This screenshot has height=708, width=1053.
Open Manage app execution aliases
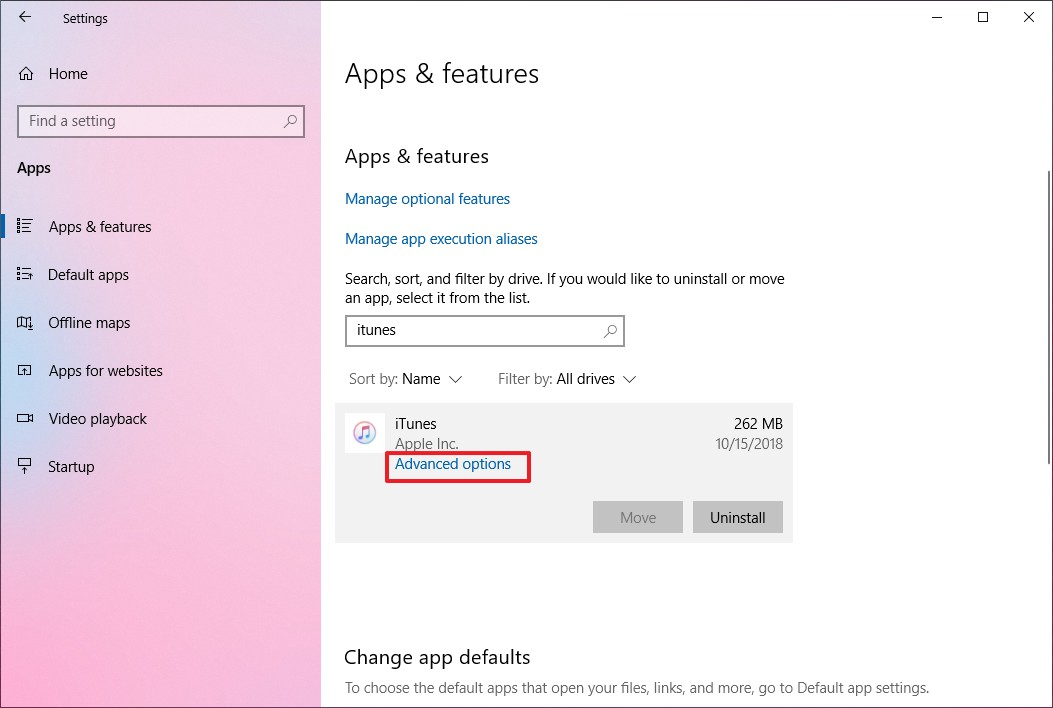coord(441,239)
